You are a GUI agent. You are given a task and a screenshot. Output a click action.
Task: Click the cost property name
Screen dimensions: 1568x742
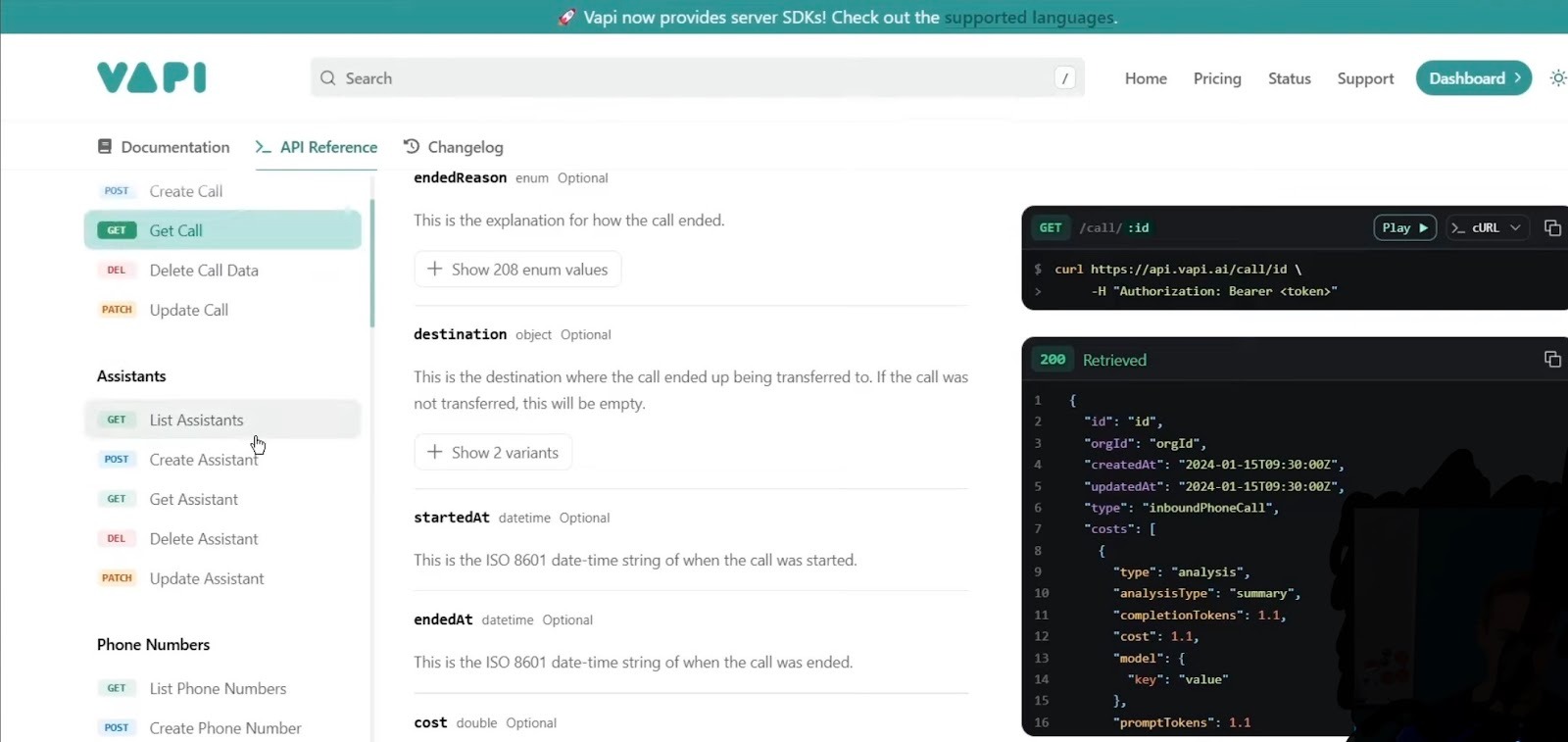coord(430,722)
